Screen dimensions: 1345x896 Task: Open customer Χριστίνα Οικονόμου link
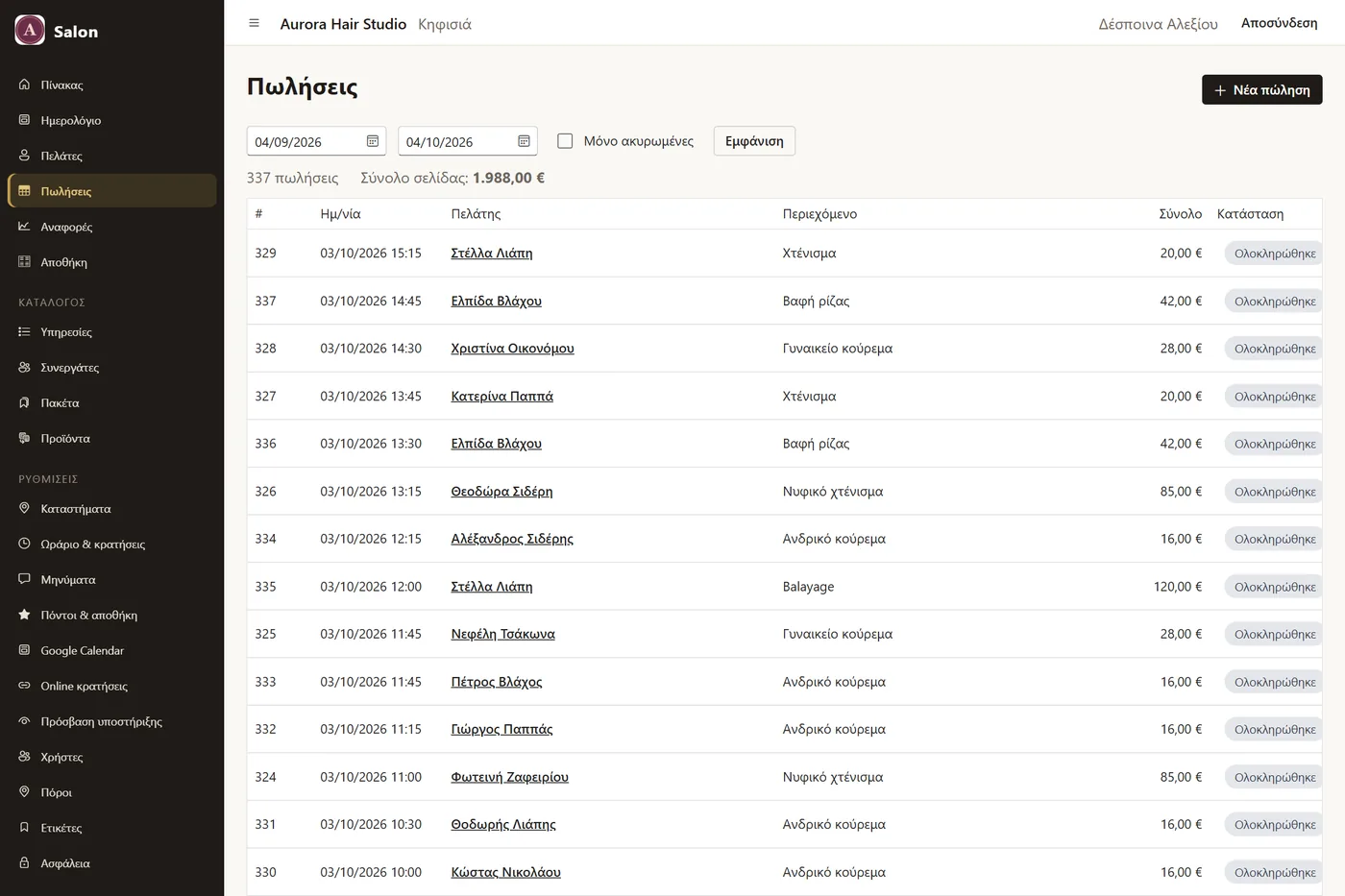tap(512, 349)
